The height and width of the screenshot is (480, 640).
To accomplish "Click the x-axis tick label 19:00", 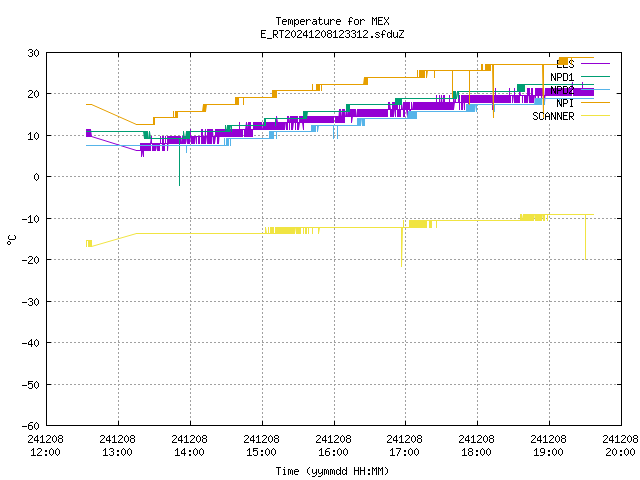I will [549, 452].
